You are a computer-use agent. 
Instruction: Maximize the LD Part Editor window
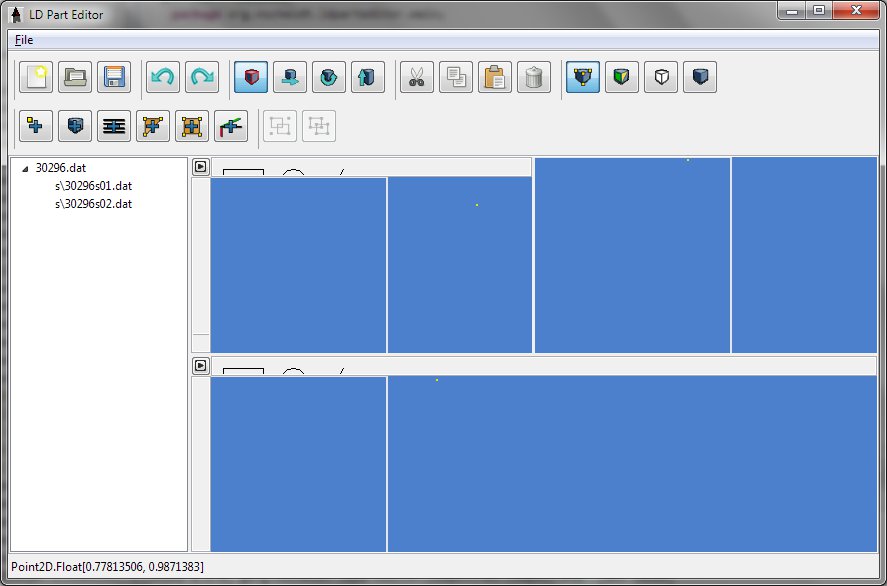tap(819, 10)
